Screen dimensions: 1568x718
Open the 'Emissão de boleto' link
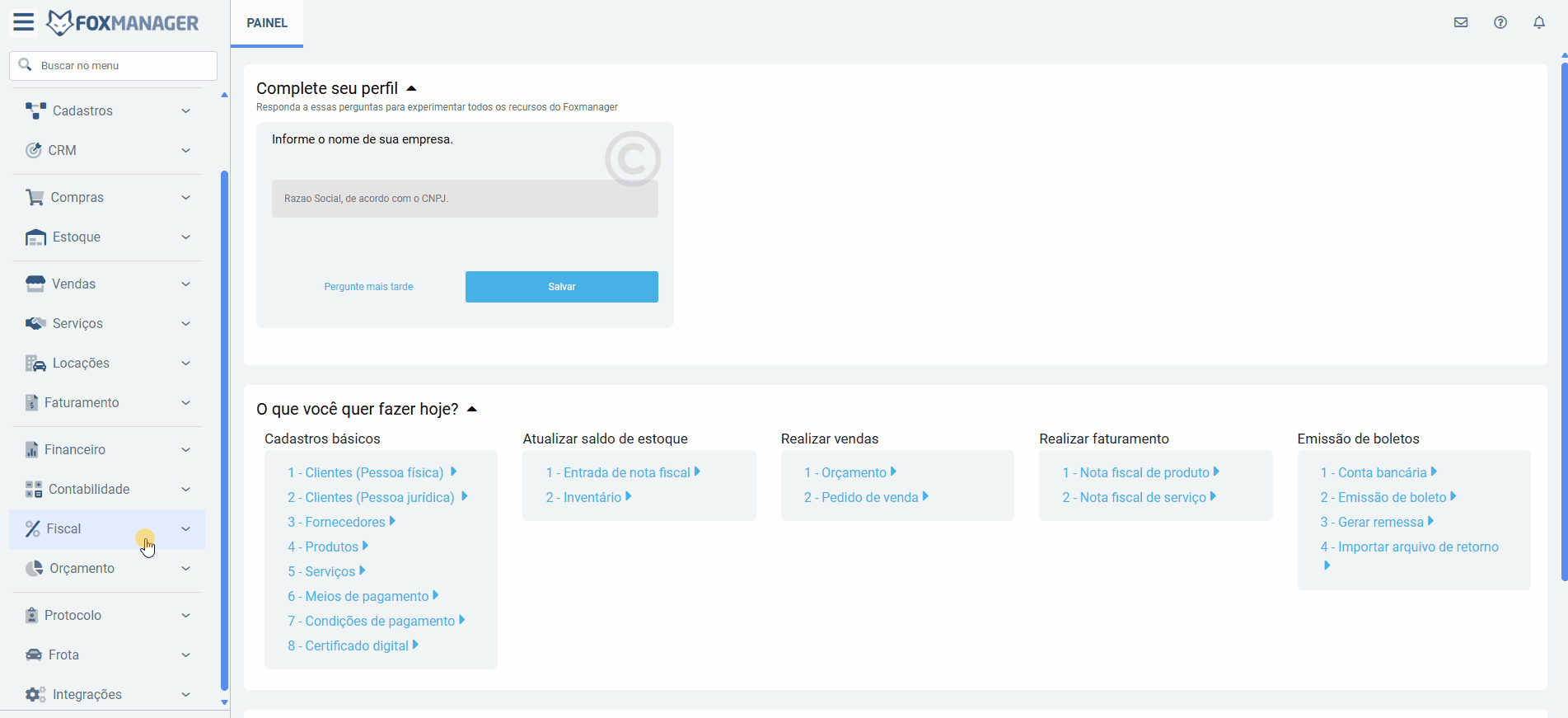(1392, 498)
